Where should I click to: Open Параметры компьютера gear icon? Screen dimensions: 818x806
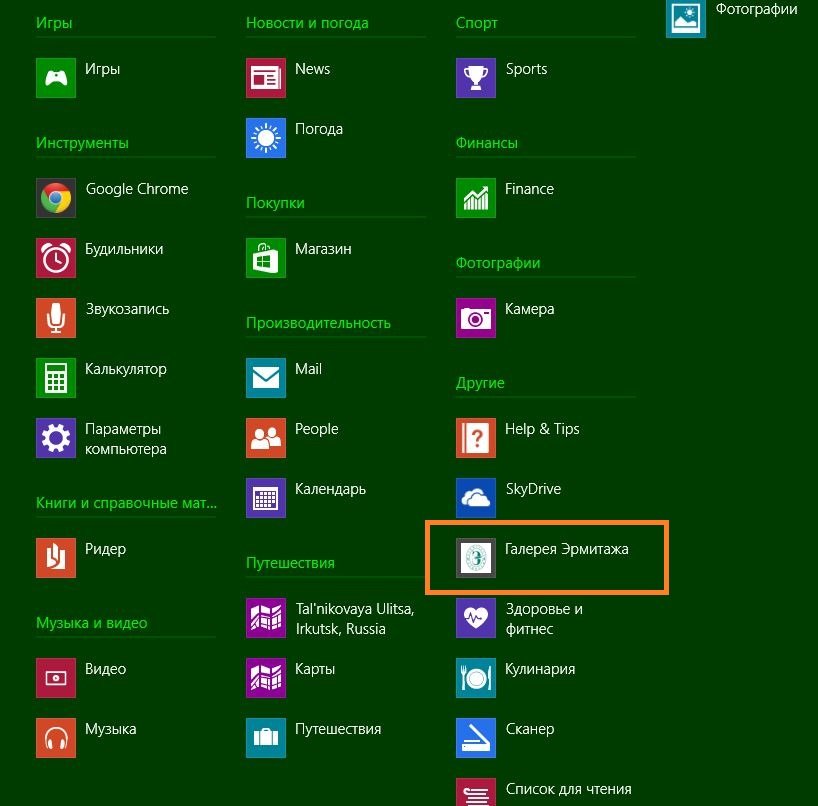coord(56,438)
